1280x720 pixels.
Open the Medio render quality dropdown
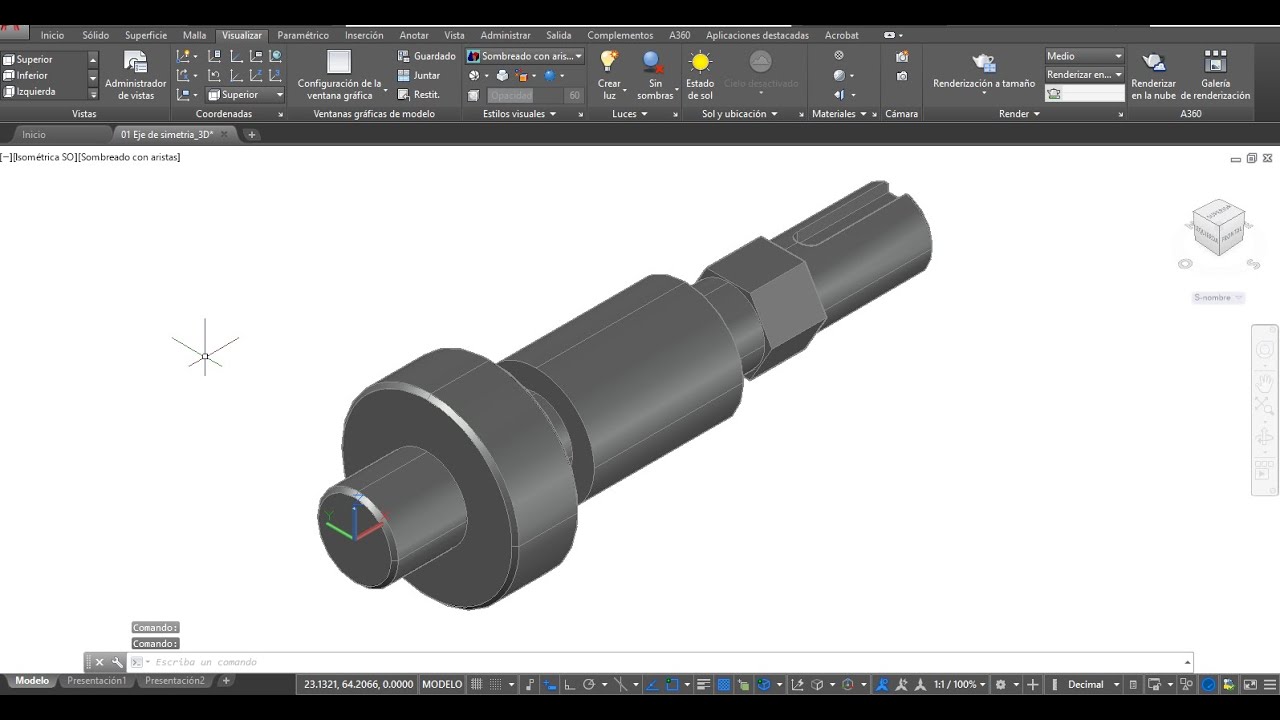point(1085,56)
